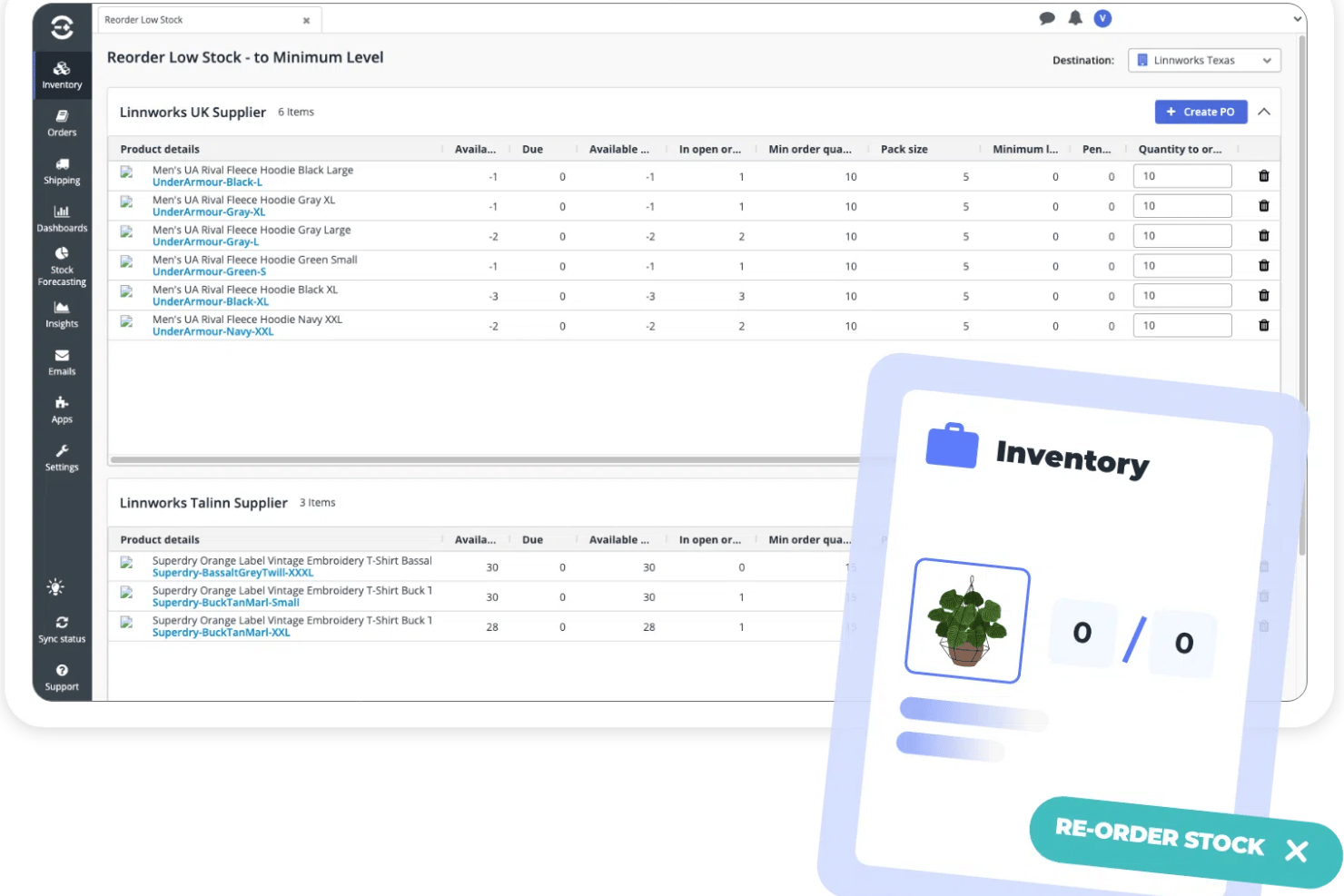Screen dimensions: 1344x896
Task: Sort UK Supplier by Minimum level column
Action: coord(1025,149)
